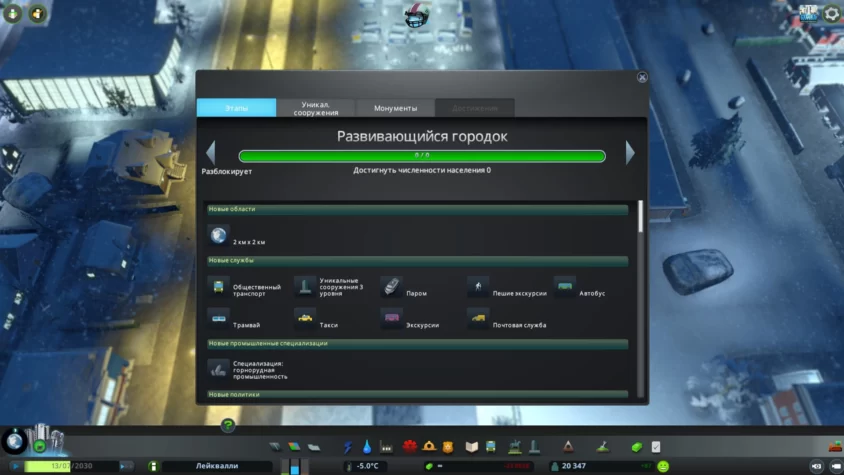Open the Policies panel
The height and width of the screenshot is (475, 844).
click(656, 447)
